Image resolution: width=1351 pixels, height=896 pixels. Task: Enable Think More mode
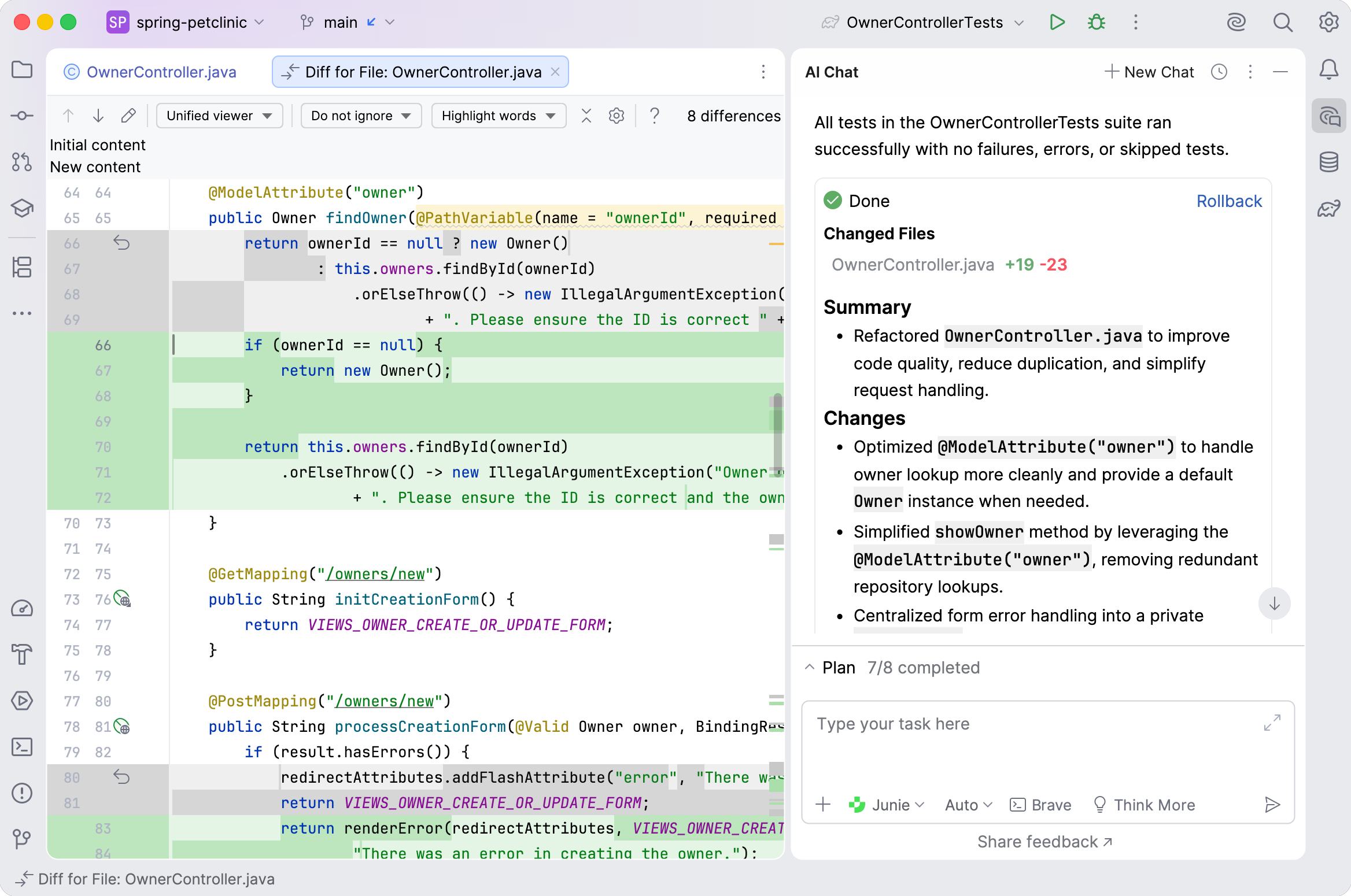click(x=1144, y=805)
